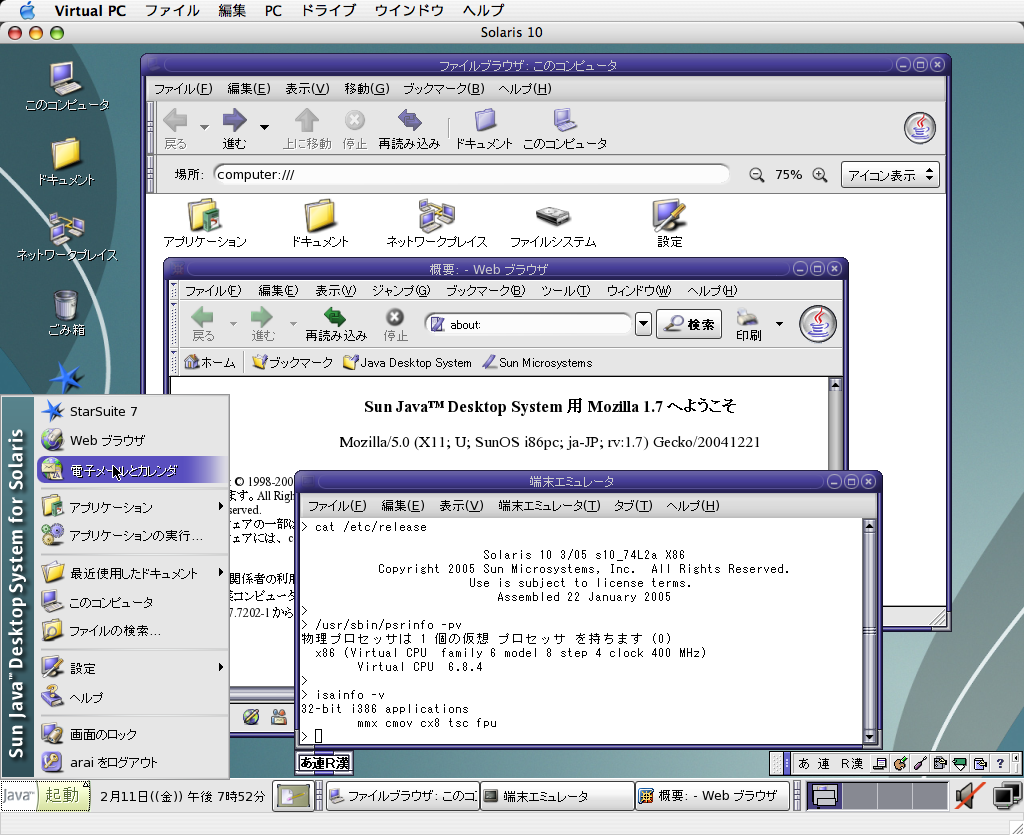Click 上に移動 up button in file browser
The width and height of the screenshot is (1024, 835).
click(x=307, y=129)
